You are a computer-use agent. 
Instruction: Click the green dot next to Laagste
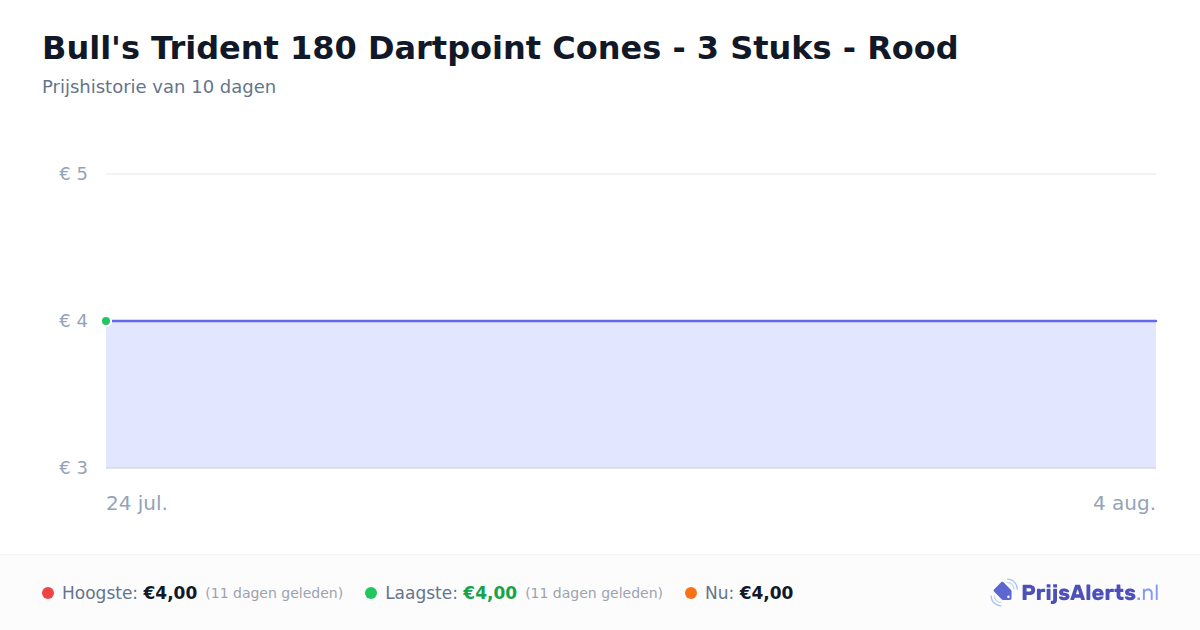(371, 593)
